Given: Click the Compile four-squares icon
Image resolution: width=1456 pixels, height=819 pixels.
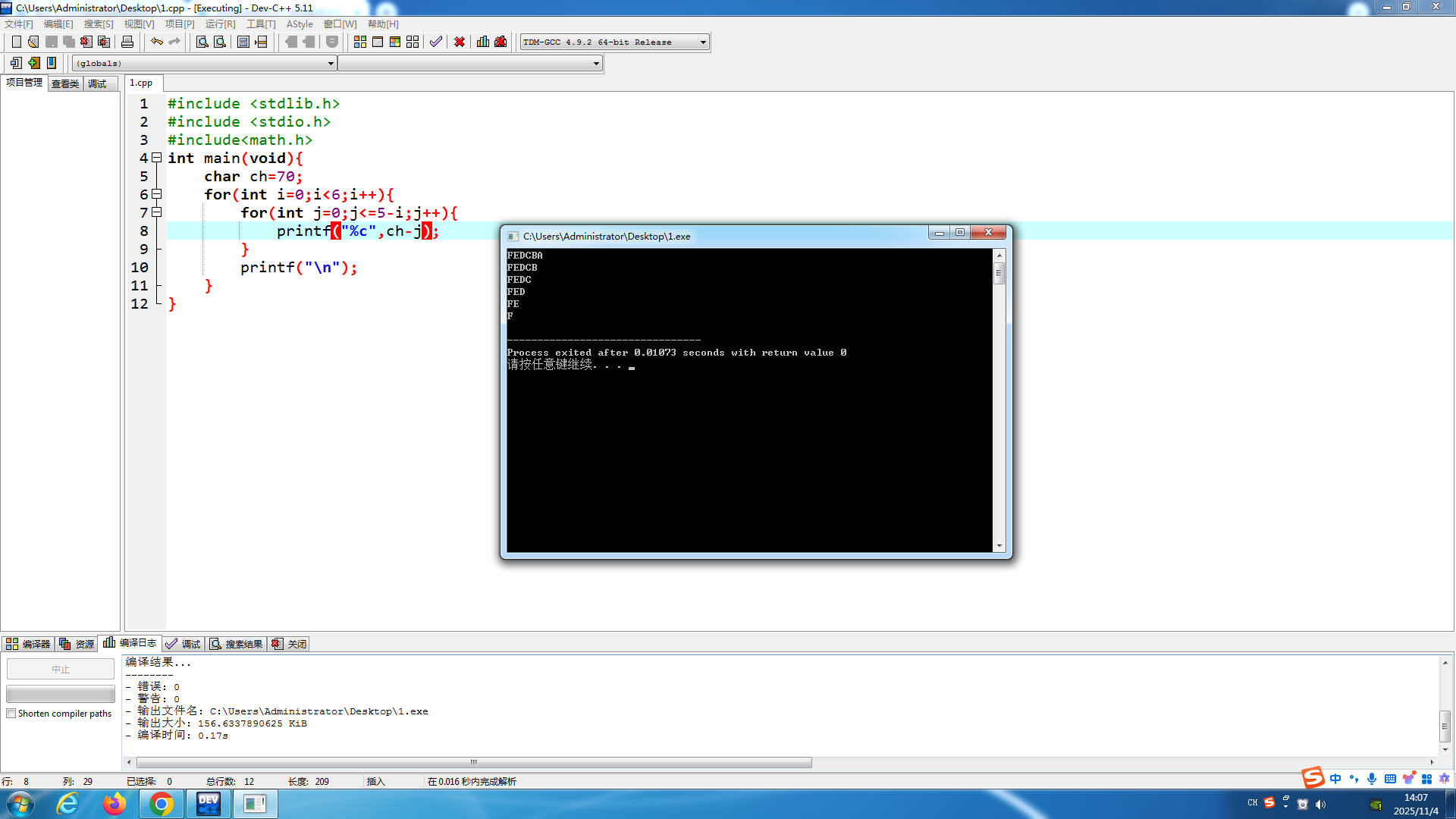Looking at the screenshot, I should pos(360,42).
